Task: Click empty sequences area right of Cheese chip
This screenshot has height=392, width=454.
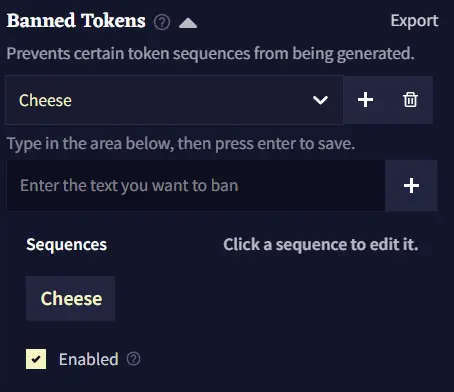Action: tap(267, 298)
